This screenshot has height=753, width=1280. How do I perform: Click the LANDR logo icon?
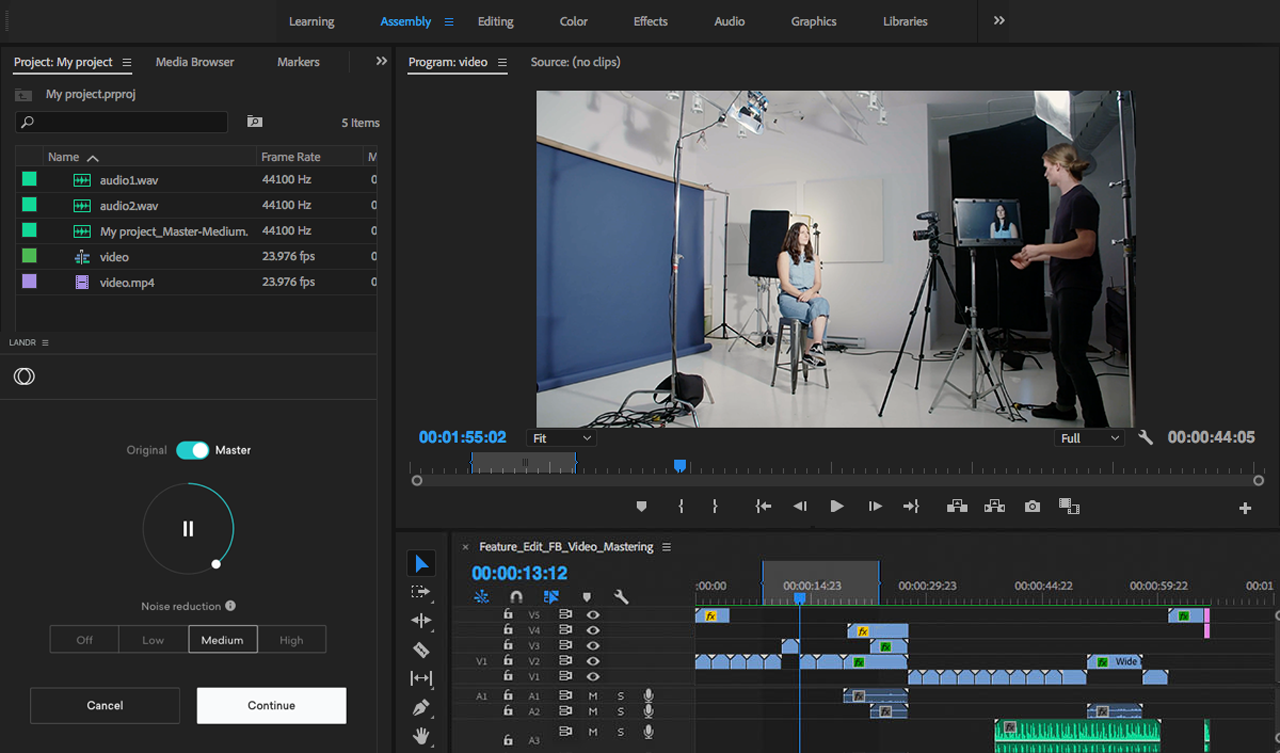tap(24, 376)
